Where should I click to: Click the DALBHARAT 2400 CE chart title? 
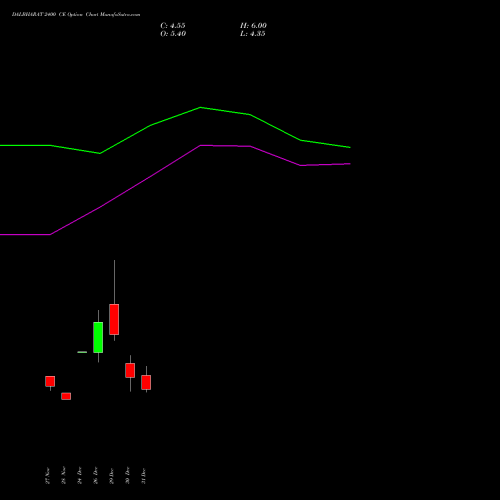click(76, 15)
